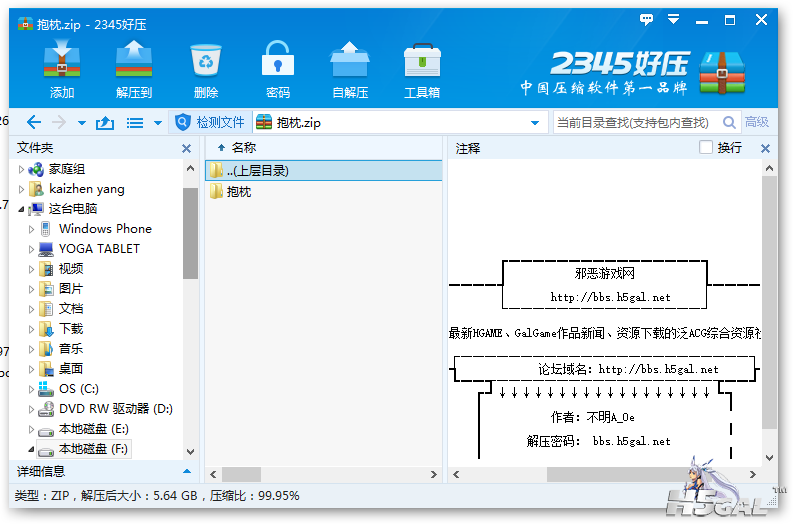The height and width of the screenshot is (524, 793).
Task: Click the magnifier search icon
Action: (x=729, y=122)
